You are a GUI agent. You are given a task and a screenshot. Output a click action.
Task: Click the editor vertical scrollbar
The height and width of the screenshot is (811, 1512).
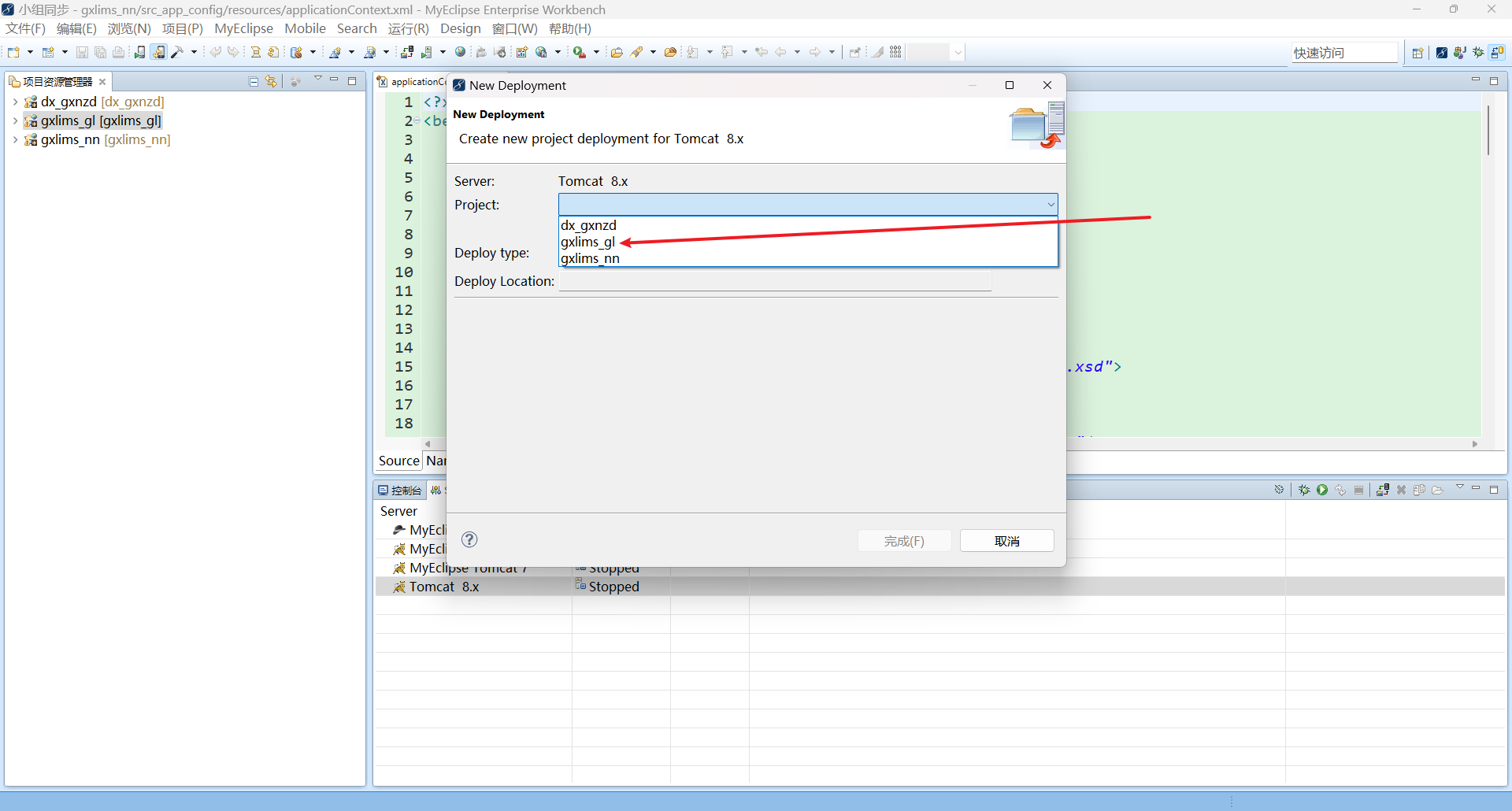tap(1488, 130)
